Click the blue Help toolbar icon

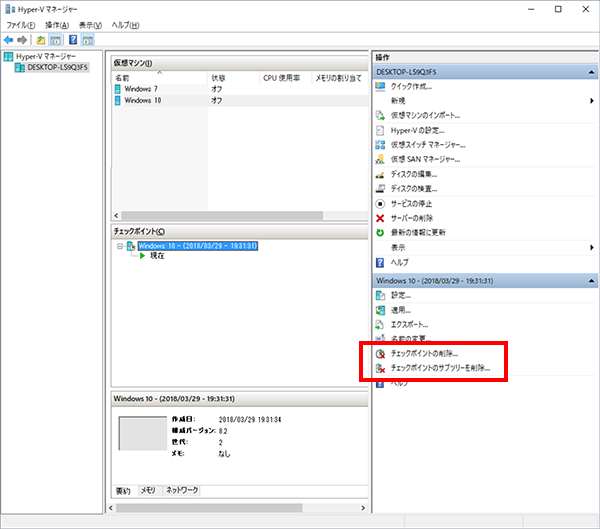pos(73,40)
